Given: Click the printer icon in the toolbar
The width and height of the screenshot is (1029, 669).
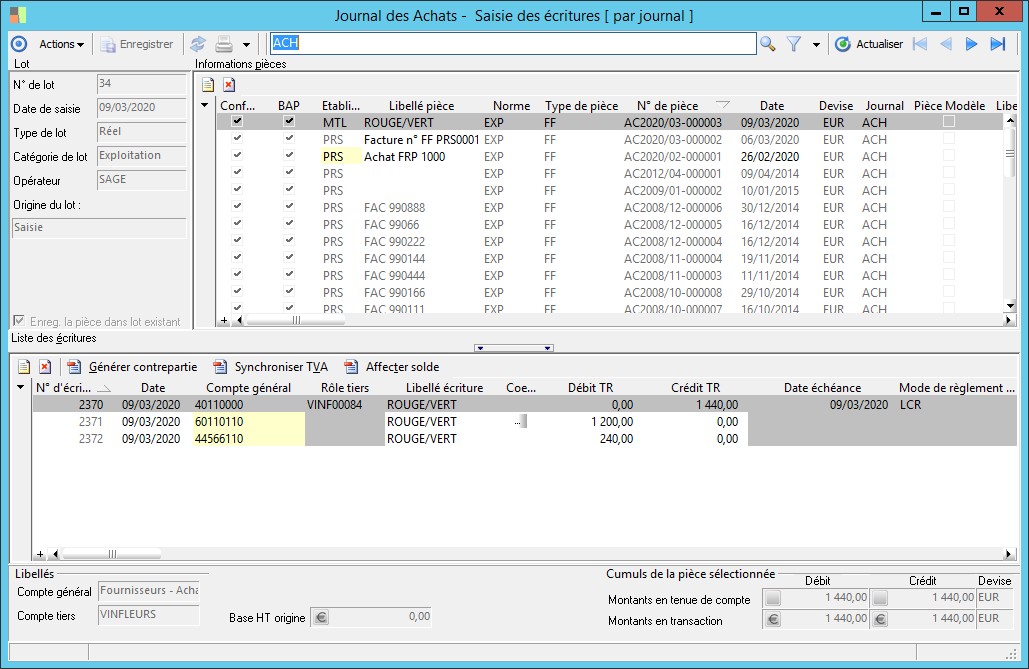Looking at the screenshot, I should [224, 44].
